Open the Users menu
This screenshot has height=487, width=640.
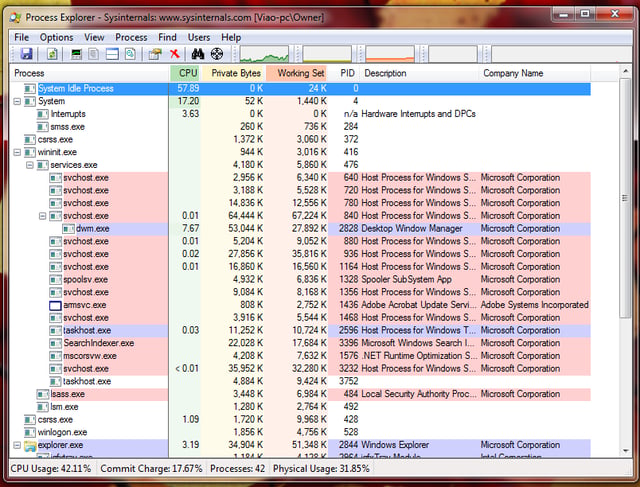point(199,38)
